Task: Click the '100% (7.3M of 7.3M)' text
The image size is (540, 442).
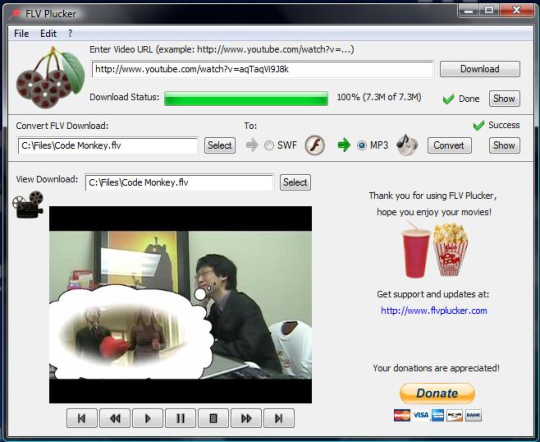Action: (379, 97)
